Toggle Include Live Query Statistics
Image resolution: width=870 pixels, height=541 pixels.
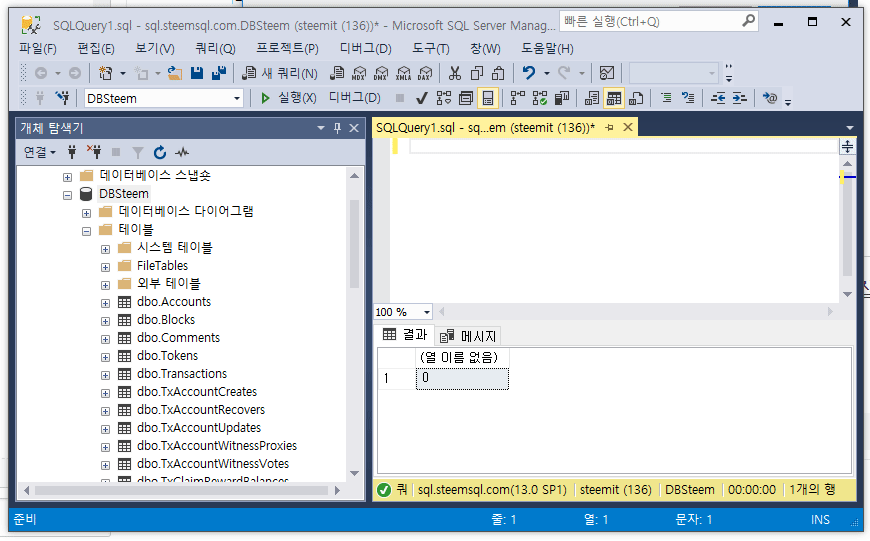(540, 98)
